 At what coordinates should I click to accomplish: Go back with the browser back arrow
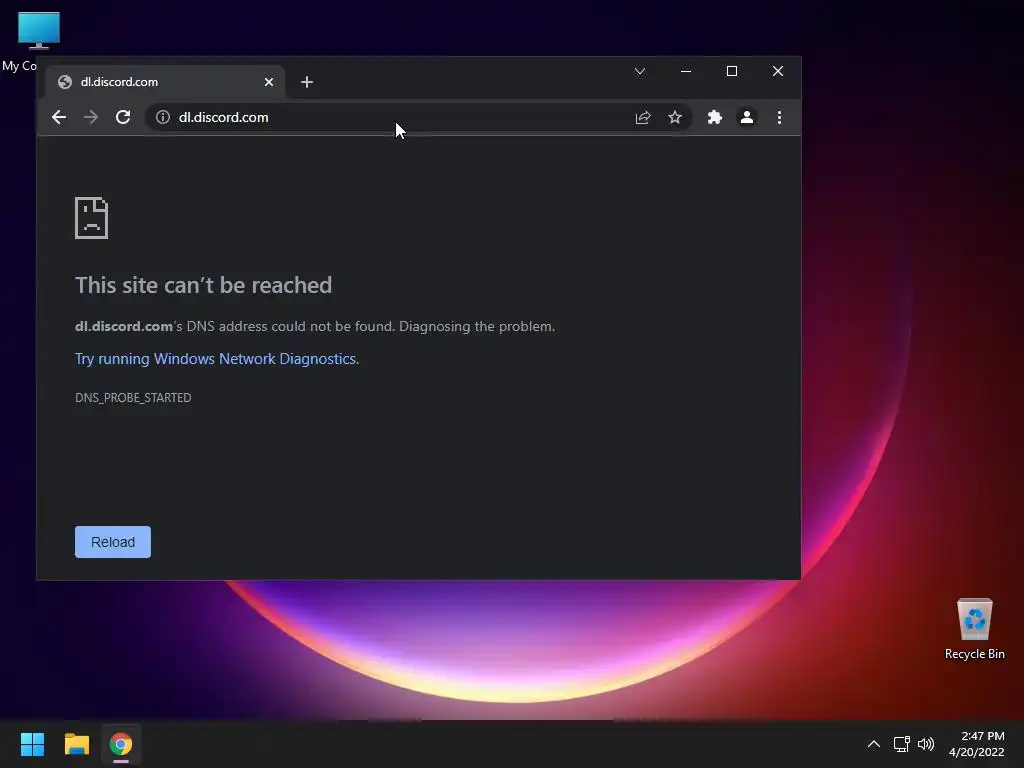click(59, 117)
